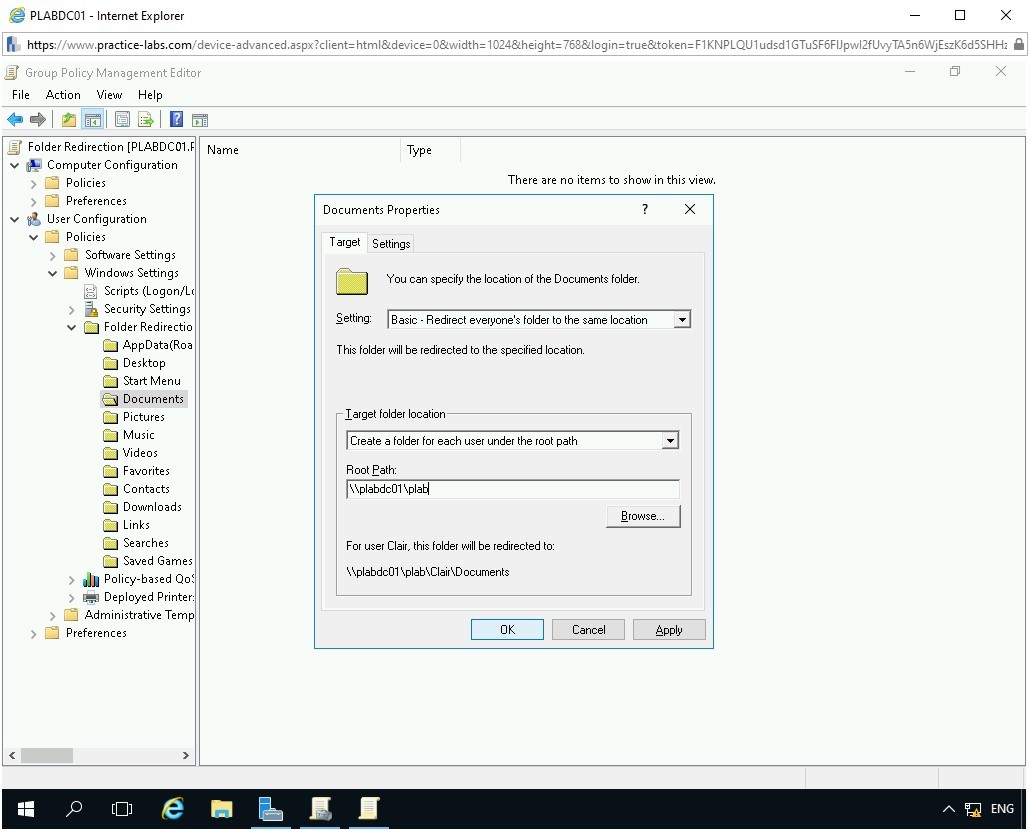Click the taskbar Search magnifier icon
This screenshot has height=833, width=1030.
tap(74, 809)
